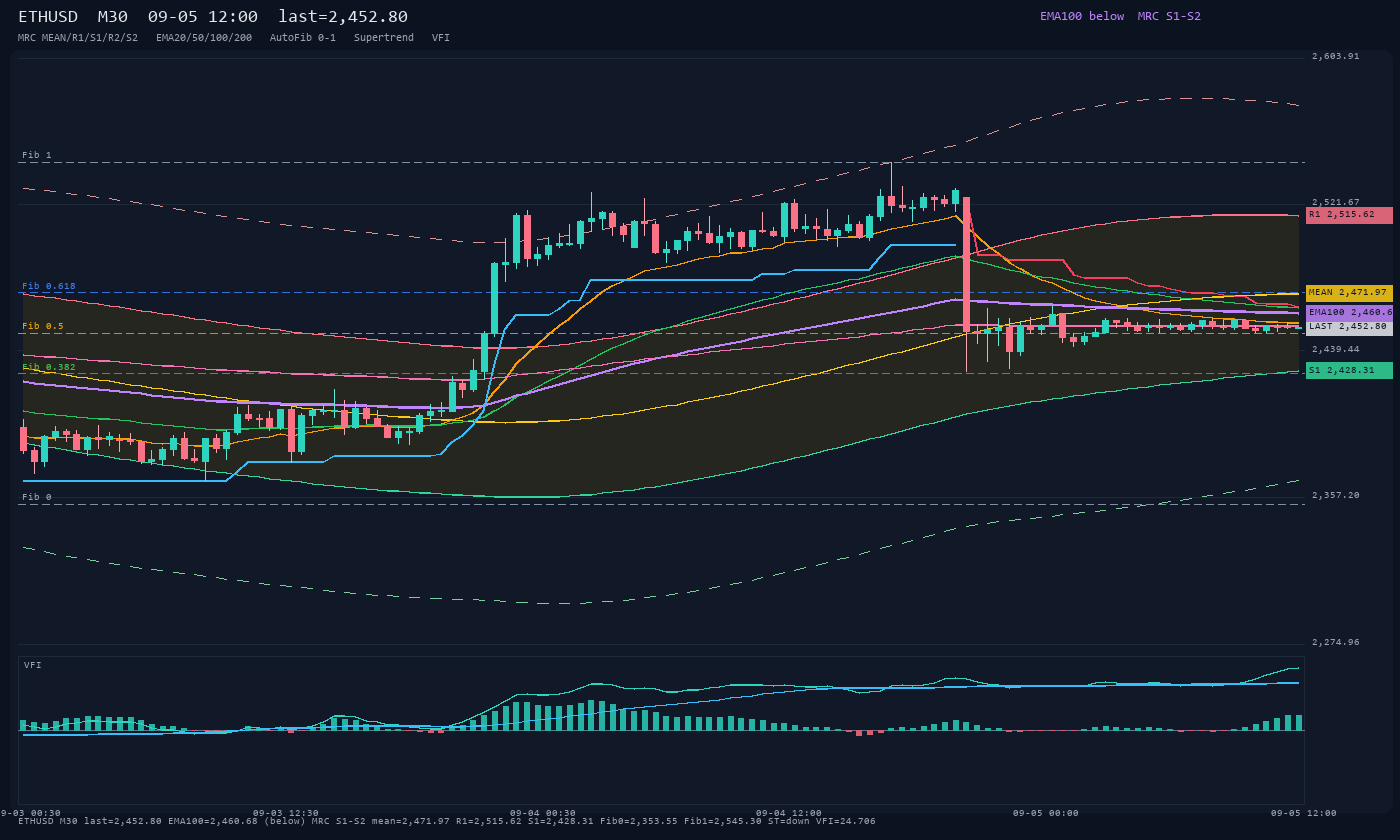
Task: Click the 09-03 12:30 time axis label
Action: click(286, 813)
